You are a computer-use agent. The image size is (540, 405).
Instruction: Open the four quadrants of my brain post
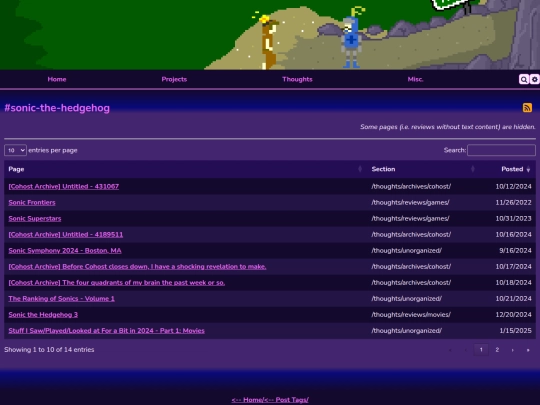(x=117, y=282)
